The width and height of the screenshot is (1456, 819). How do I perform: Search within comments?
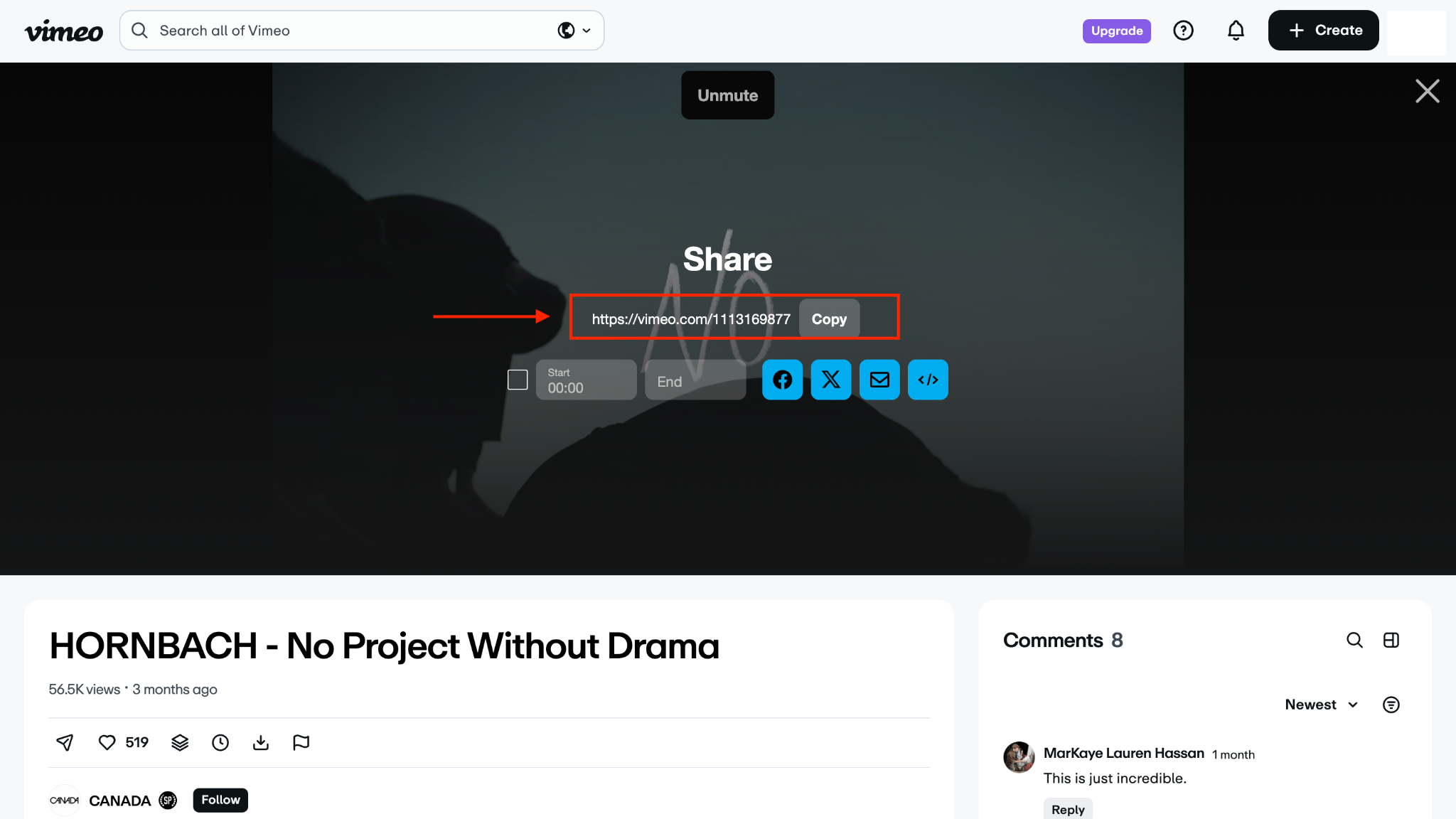point(1354,640)
